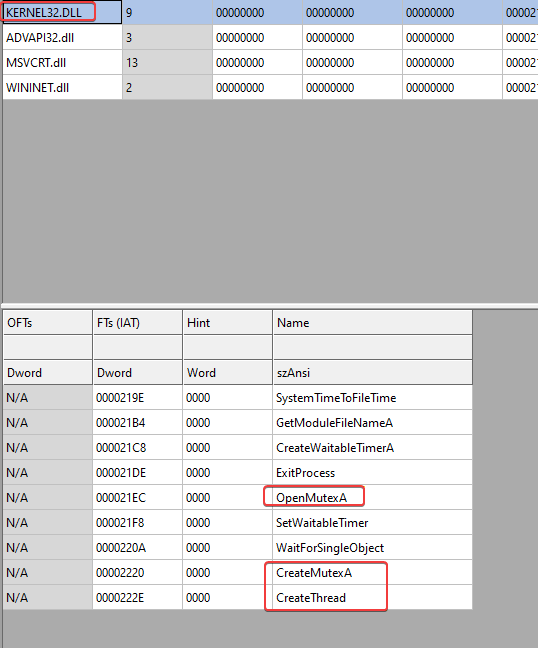The height and width of the screenshot is (648, 538).
Task: Click the szAnsi type cell
Action: (372, 372)
